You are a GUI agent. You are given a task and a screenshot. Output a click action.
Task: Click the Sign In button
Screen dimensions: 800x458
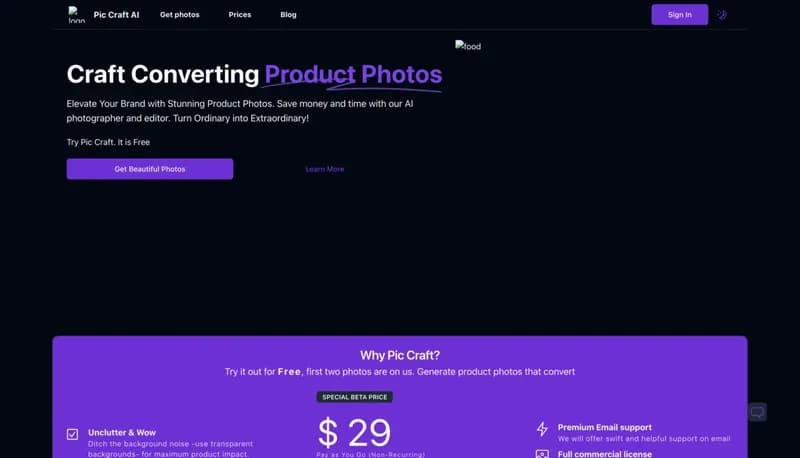click(680, 15)
